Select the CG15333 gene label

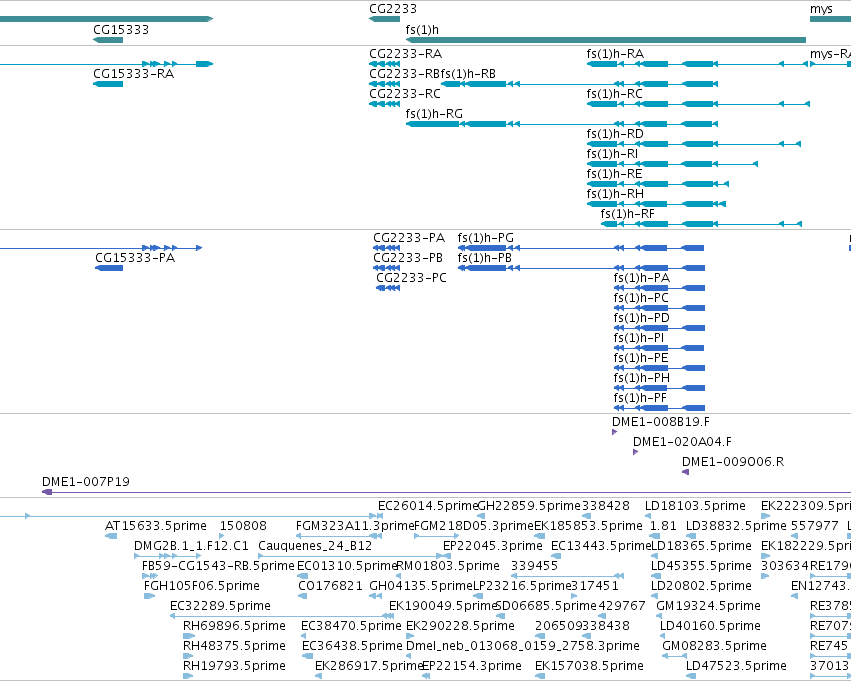(x=120, y=30)
